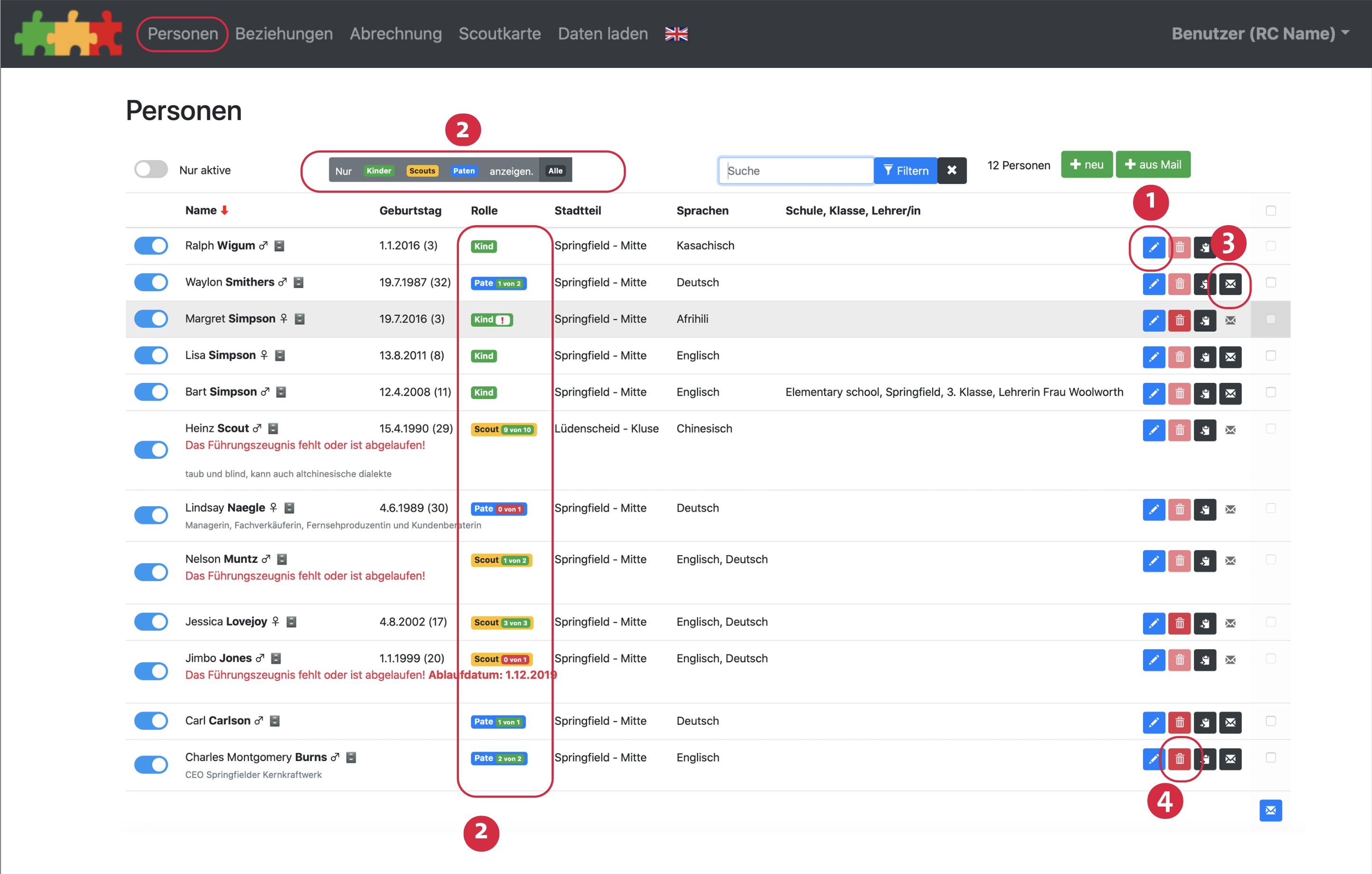Switch language via UK flag icon

click(676, 34)
